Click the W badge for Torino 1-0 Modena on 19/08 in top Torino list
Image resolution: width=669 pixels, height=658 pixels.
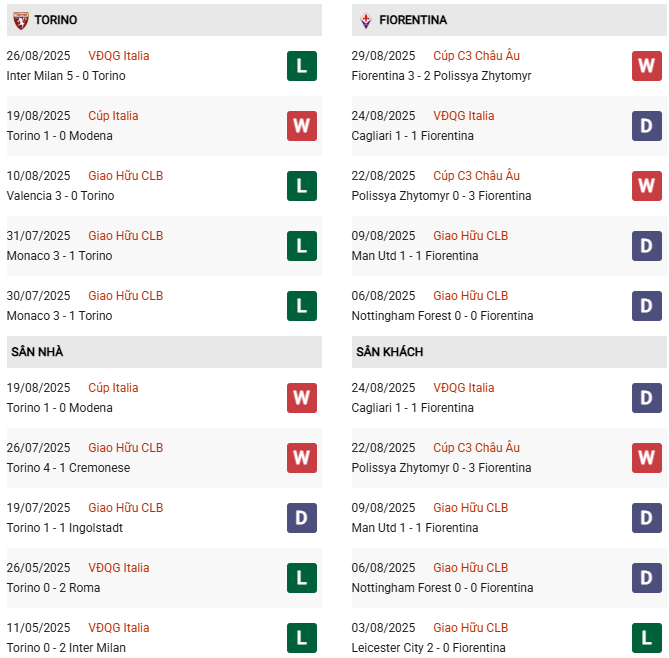click(x=301, y=126)
